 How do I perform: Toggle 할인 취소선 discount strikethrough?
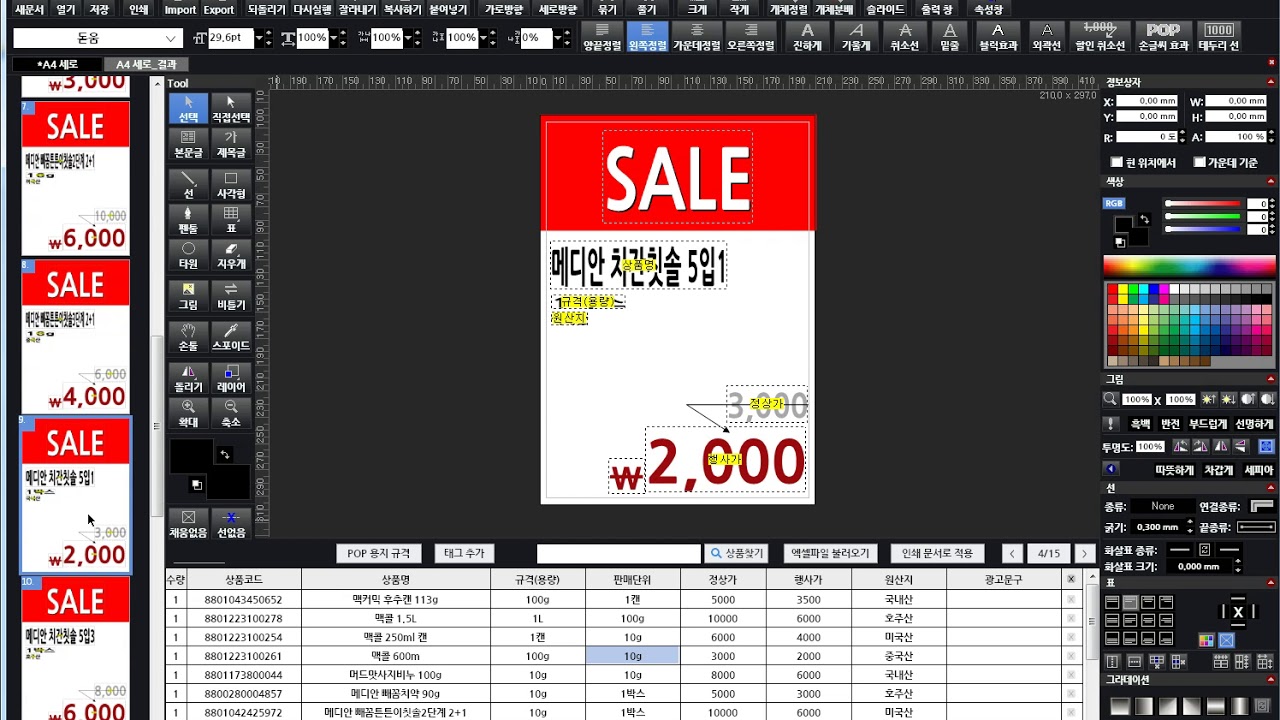(x=1100, y=38)
